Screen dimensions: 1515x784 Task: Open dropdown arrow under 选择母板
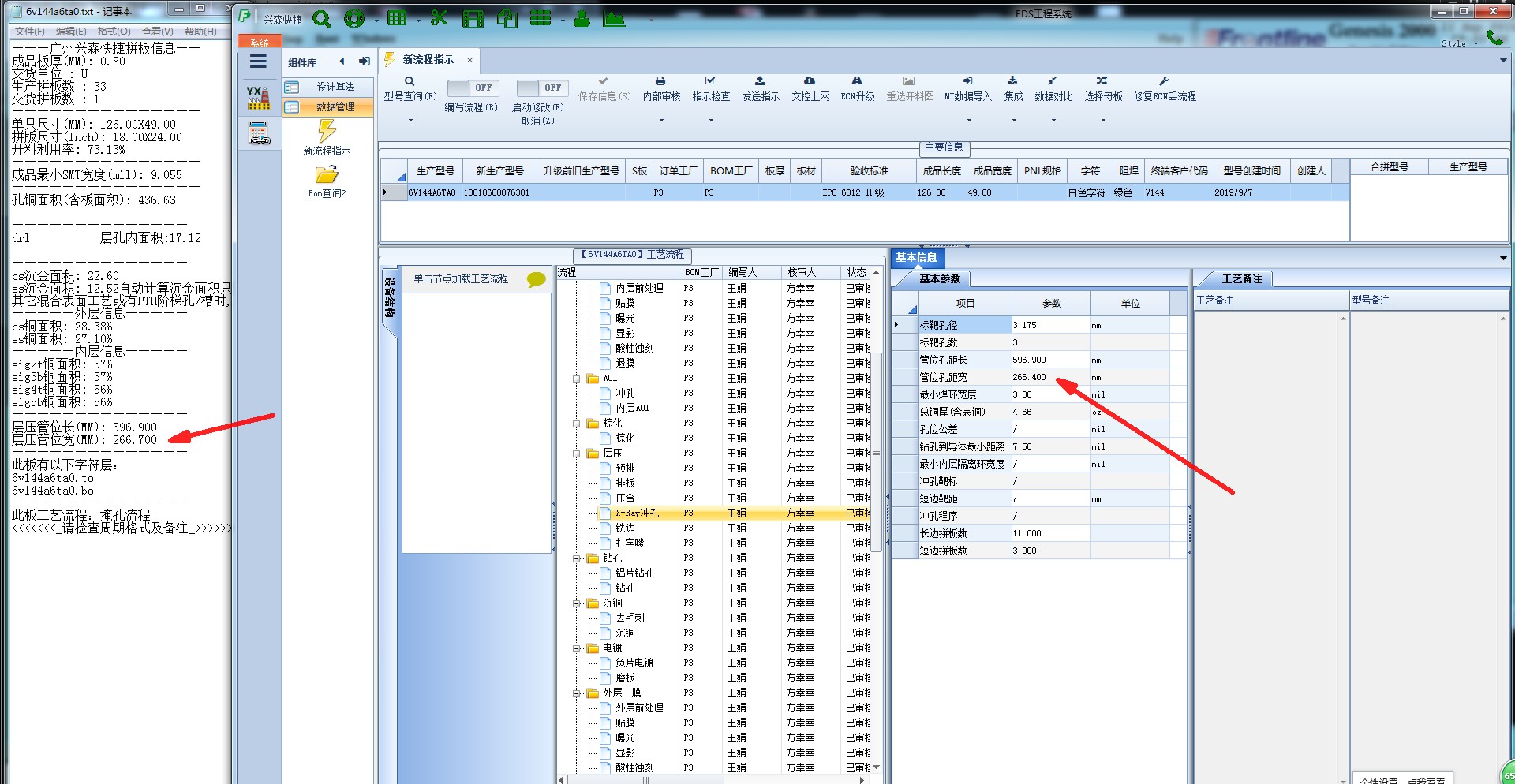pos(1103,121)
